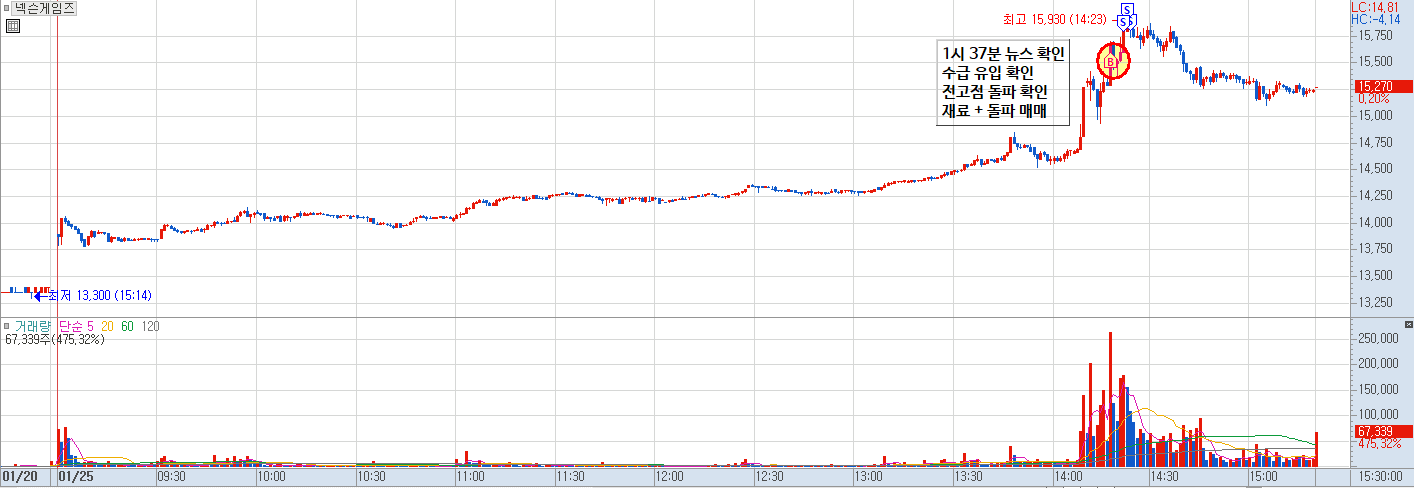Viewport: 1414px width, 488px height.
Task: Select the 넥슨게임즈 stock name label
Action: 44,7
